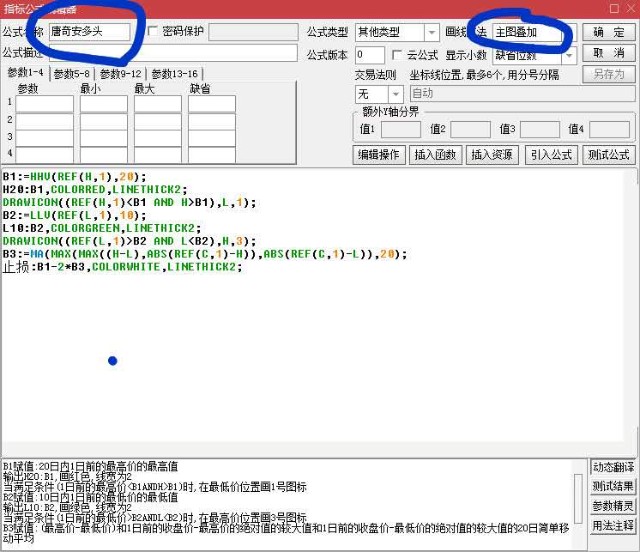Click the 编辑操作 button

coord(379,155)
